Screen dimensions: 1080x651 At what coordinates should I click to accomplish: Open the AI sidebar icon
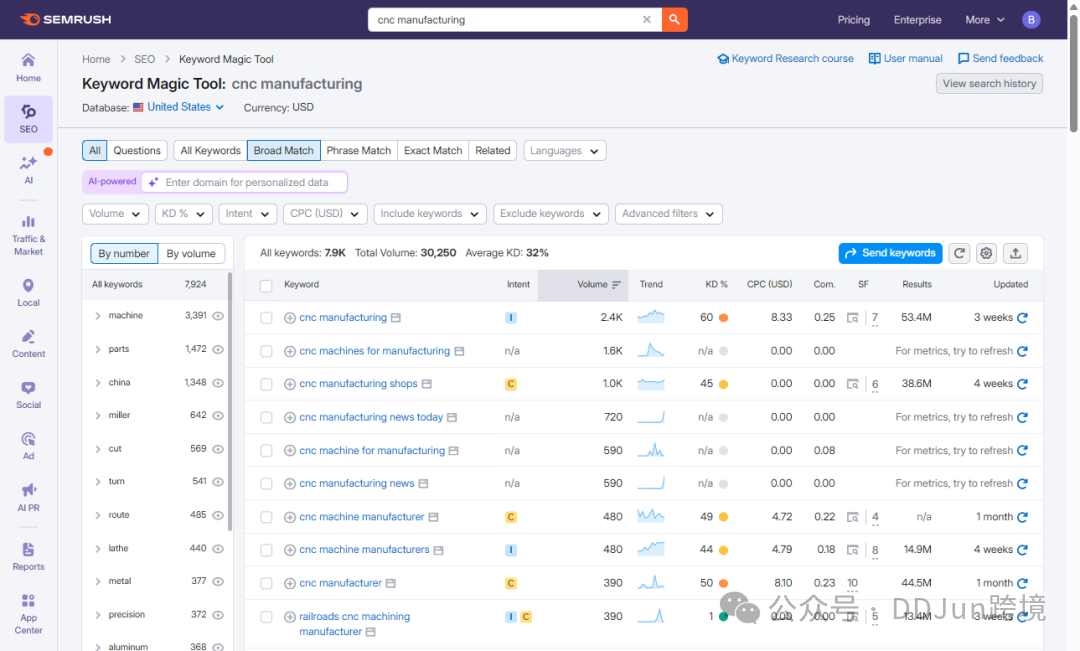[28, 169]
